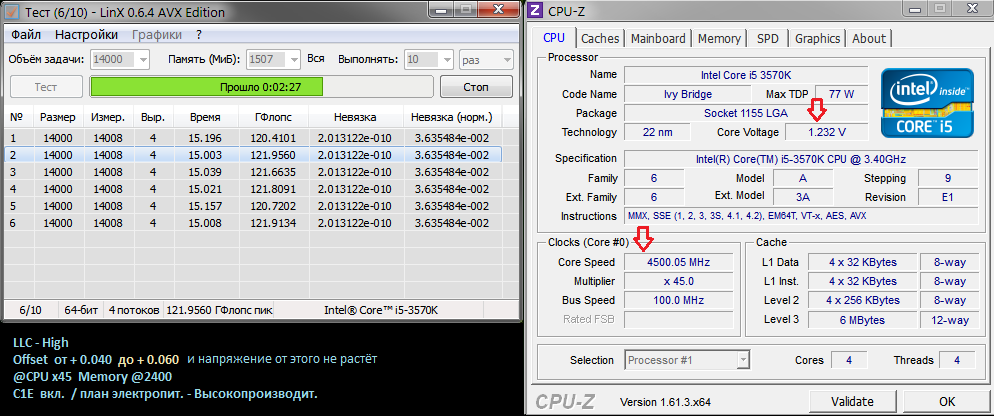Click the 4 потоков status bar cell
Image resolution: width=994 pixels, height=416 pixels.
point(134,310)
